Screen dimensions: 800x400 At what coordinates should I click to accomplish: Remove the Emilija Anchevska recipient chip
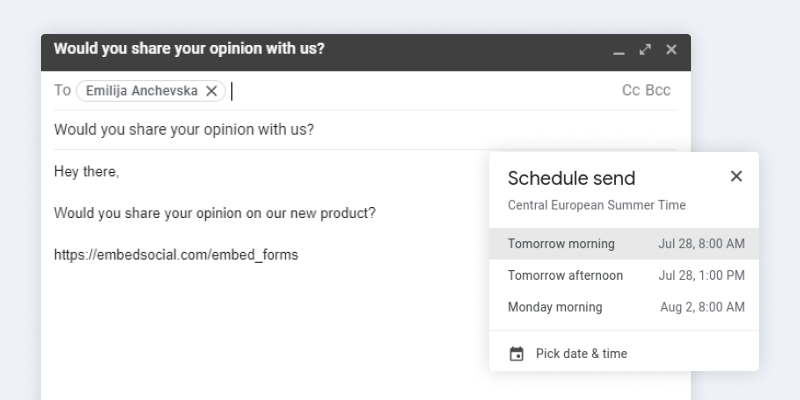coord(211,91)
